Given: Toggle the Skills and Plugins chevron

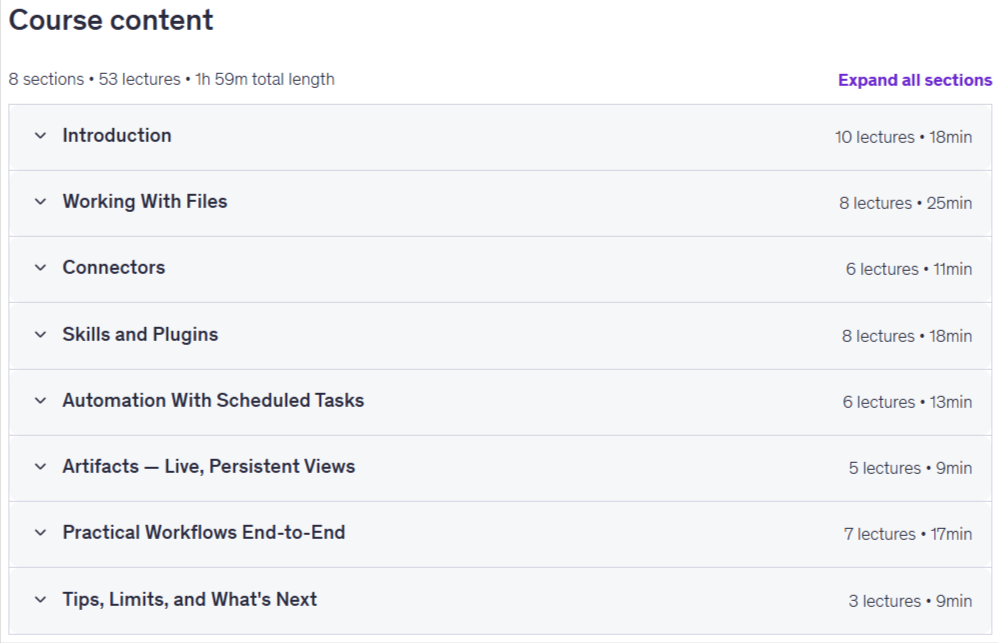Looking at the screenshot, I should pyautogui.click(x=40, y=335).
